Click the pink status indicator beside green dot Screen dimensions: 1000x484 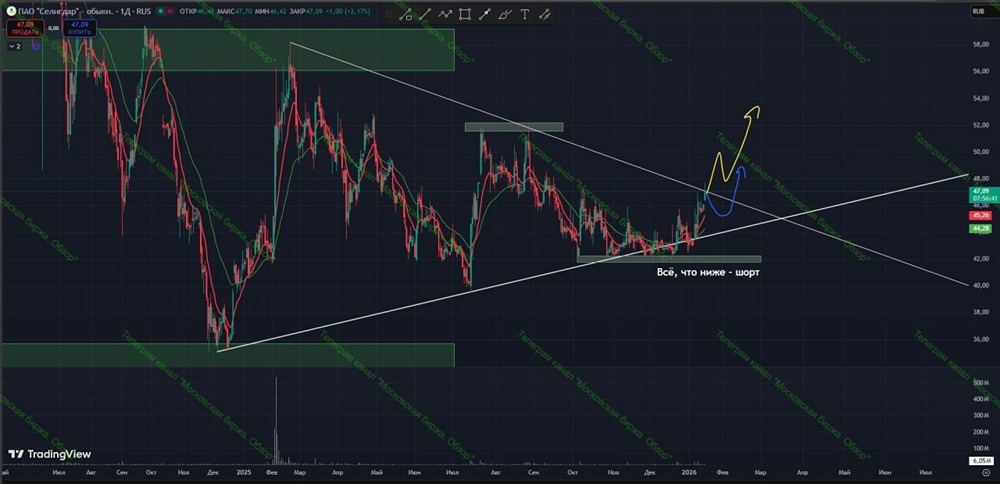pyautogui.click(x=170, y=11)
